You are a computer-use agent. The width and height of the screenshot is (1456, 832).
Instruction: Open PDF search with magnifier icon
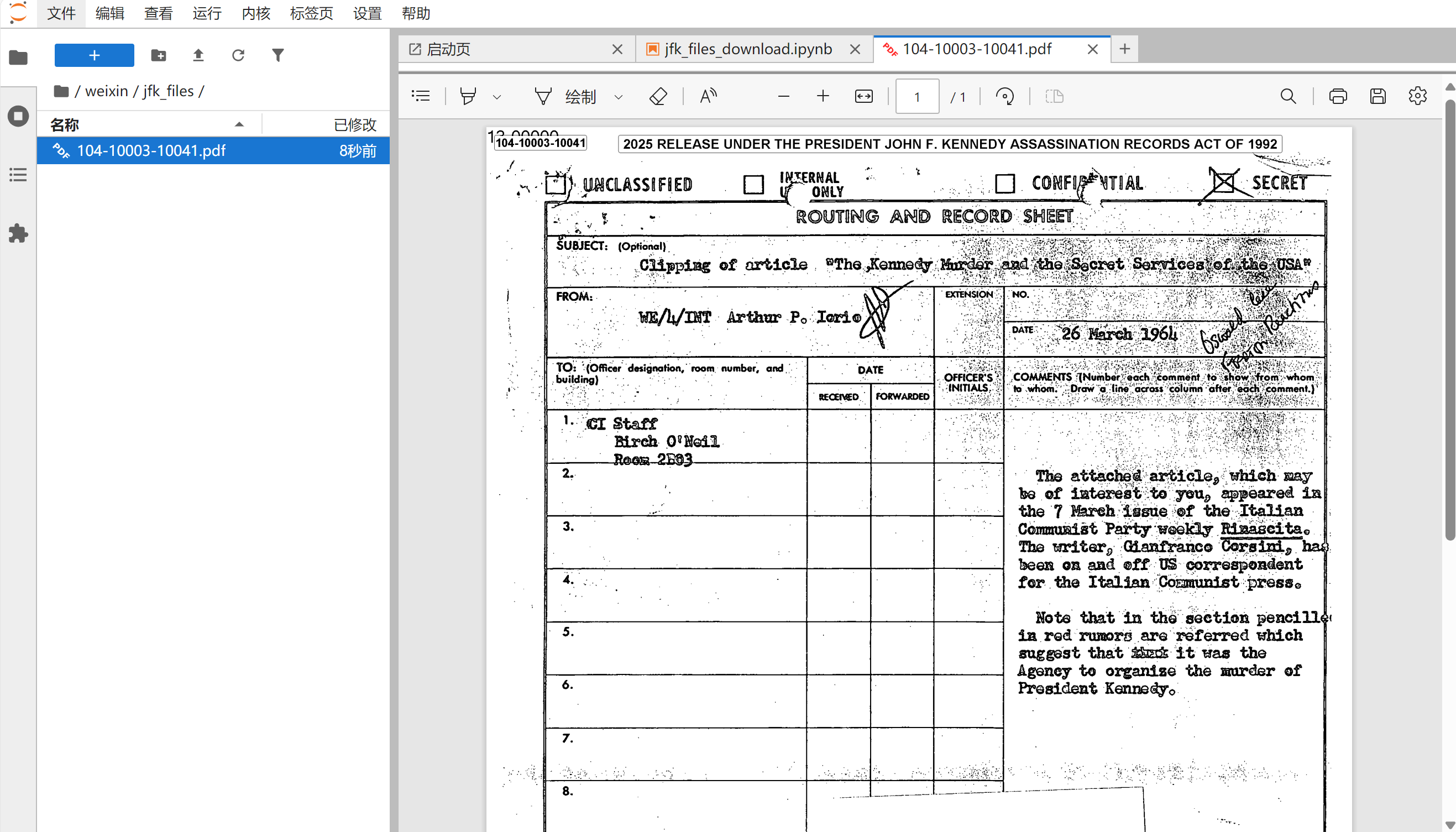(1288, 97)
